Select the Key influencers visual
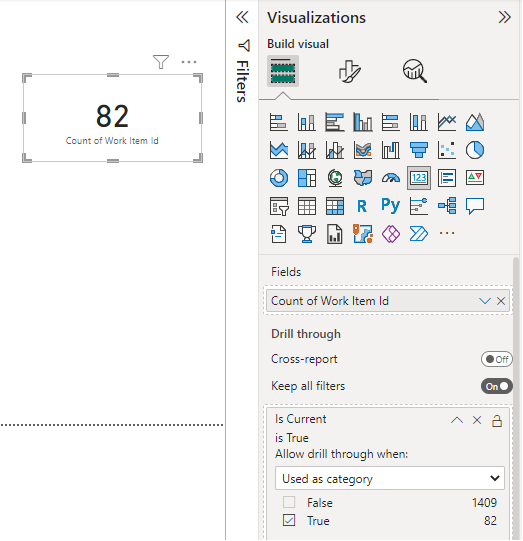This screenshot has height=541, width=523. pyautogui.click(x=419, y=206)
